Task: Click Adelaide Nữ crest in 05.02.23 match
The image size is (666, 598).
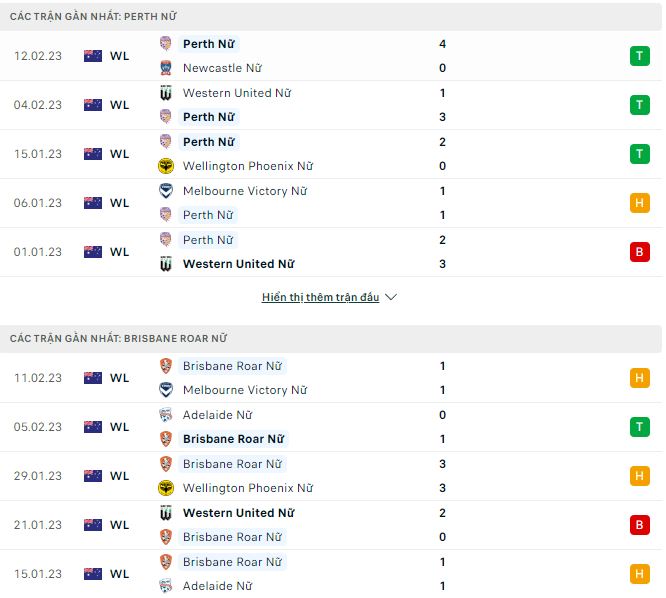Action: [x=166, y=415]
